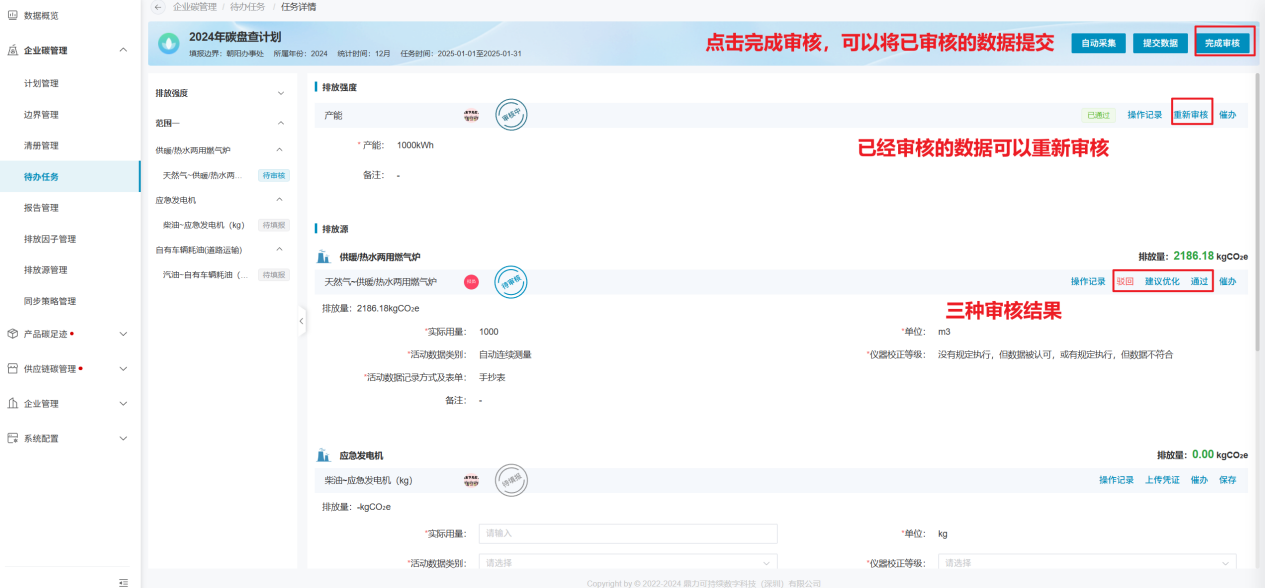
Task: Click the 待审核 stamp icon in 产能 row
Action: 511,115
